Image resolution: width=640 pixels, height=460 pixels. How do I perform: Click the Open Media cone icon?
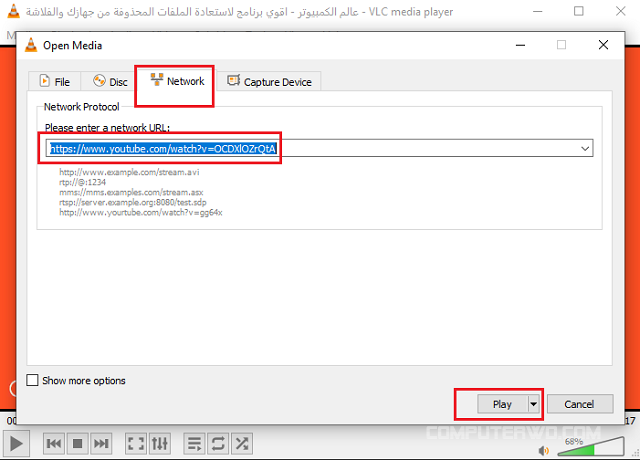(x=31, y=45)
